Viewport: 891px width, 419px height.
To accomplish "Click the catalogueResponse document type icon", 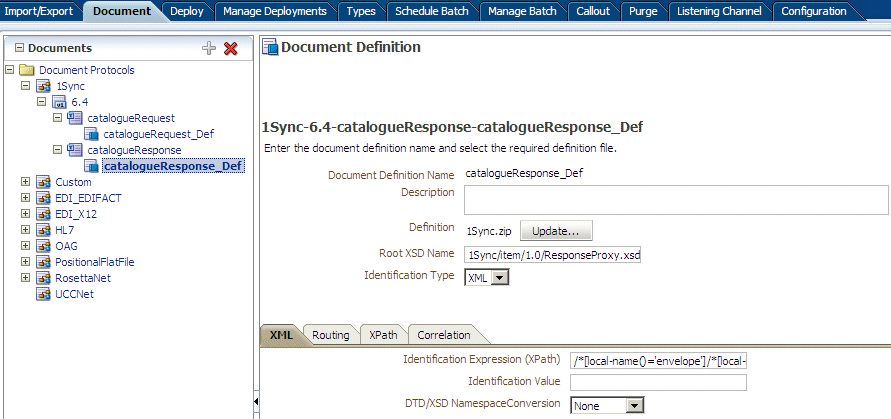I will coord(76,150).
